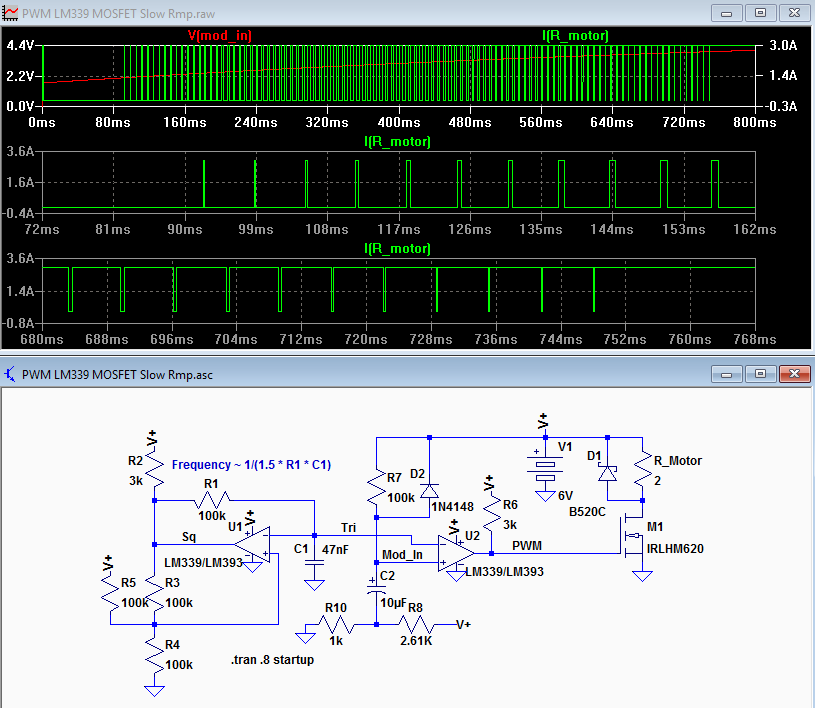Click the V(mod_in) trace label
815x708 pixels.
[x=219, y=35]
